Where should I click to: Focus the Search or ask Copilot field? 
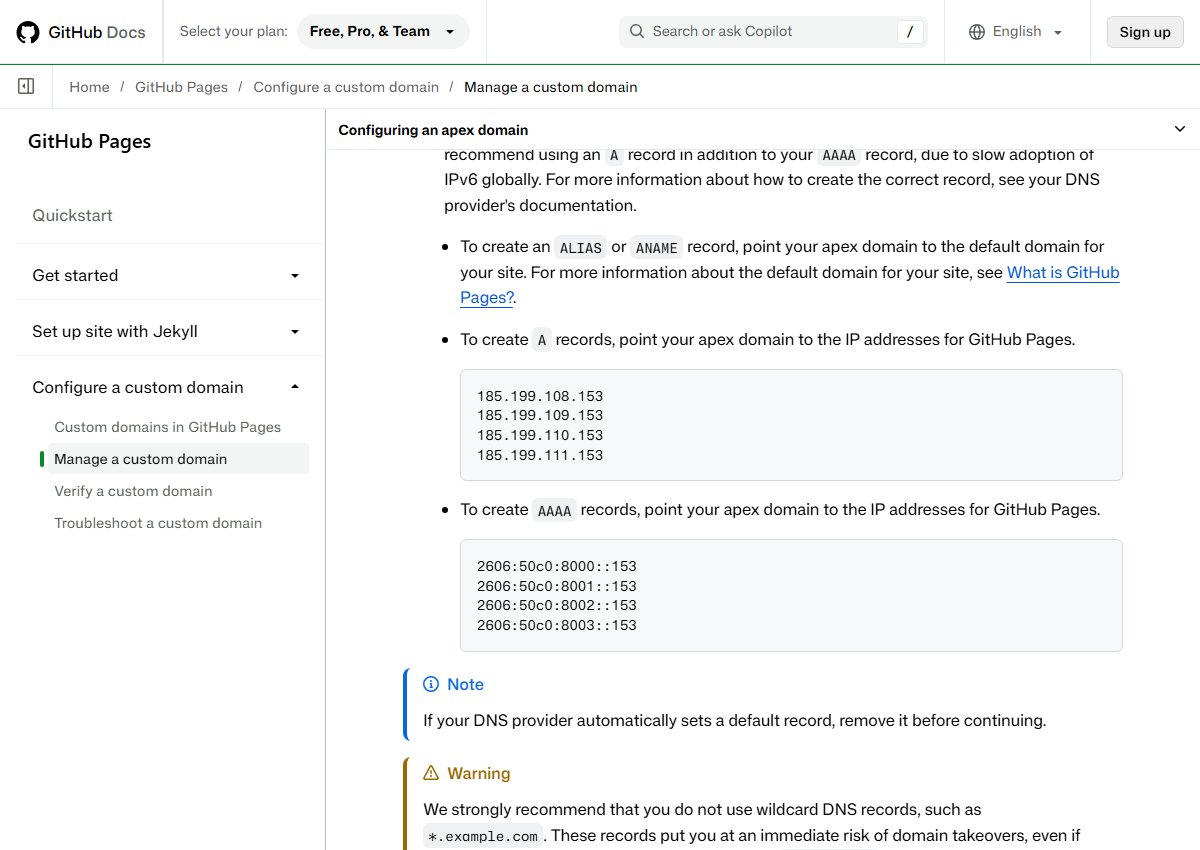click(x=773, y=31)
